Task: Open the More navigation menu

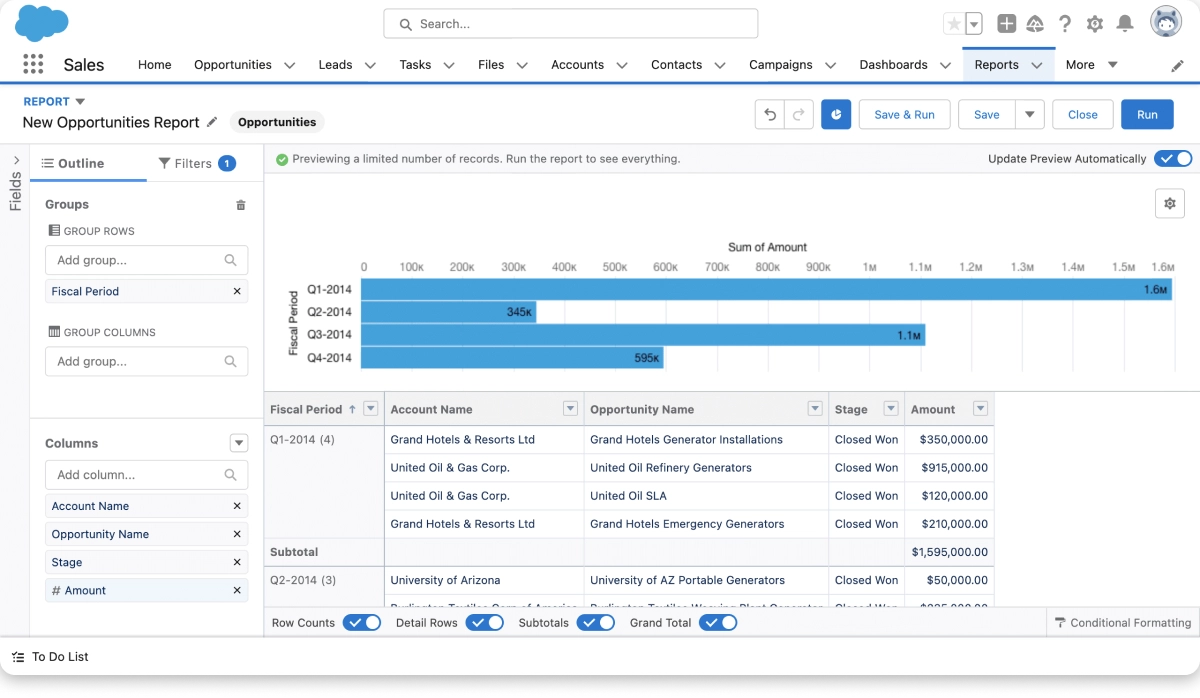Action: click(1091, 64)
